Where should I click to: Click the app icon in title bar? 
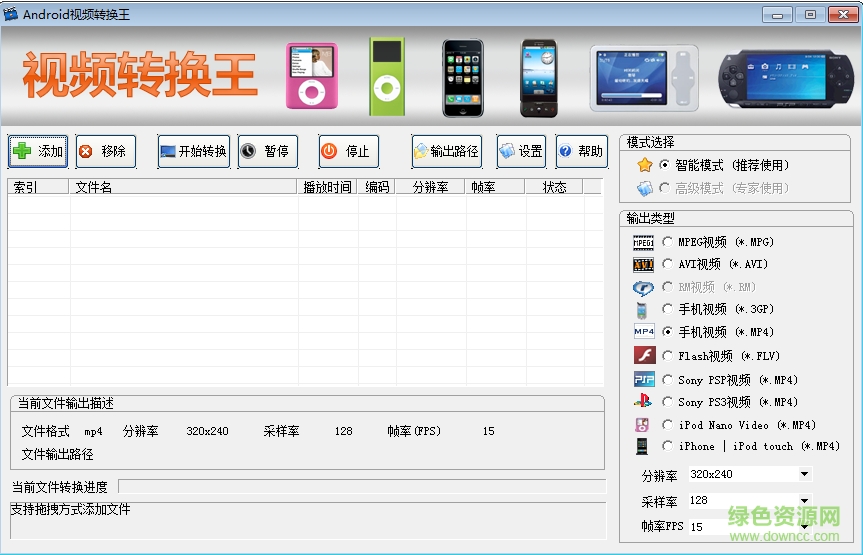click(10, 13)
